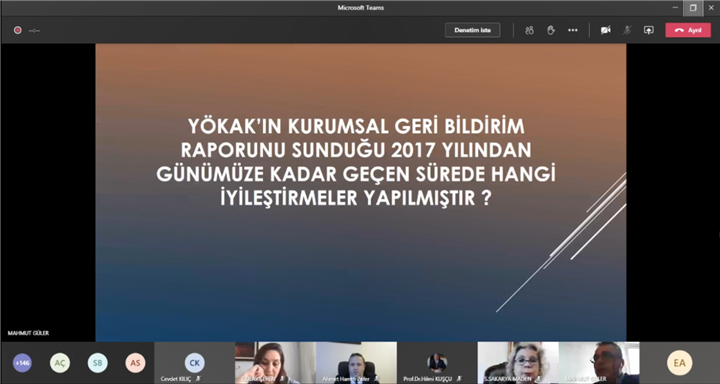Image resolution: width=720 pixels, height=384 pixels.
Task: Request control with Denetim iste
Action: click(x=472, y=30)
